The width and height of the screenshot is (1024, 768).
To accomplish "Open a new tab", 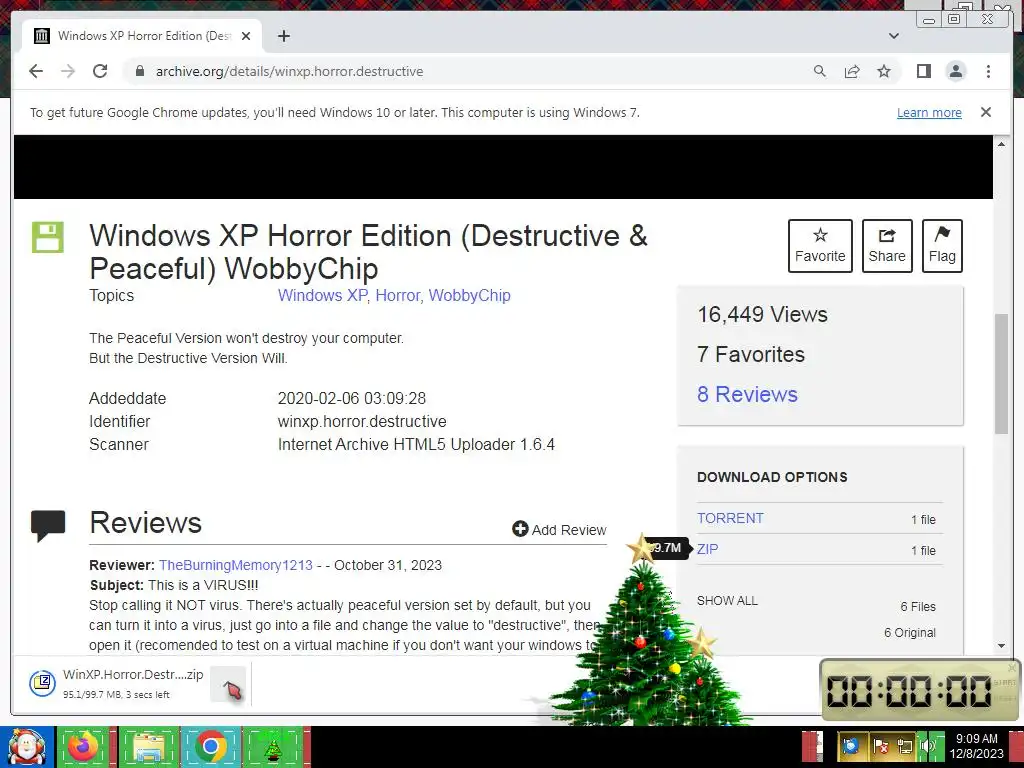I will [283, 36].
